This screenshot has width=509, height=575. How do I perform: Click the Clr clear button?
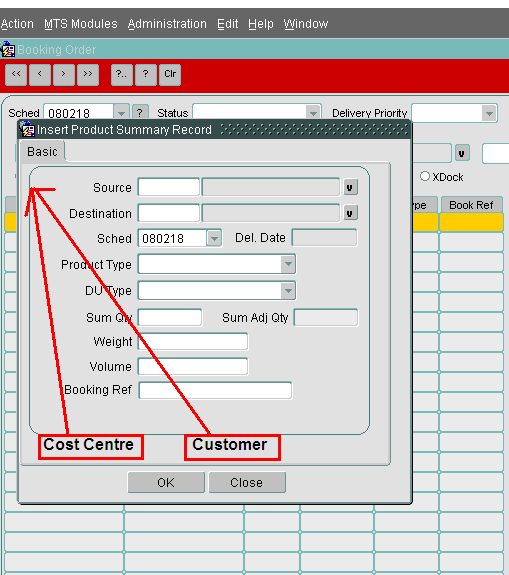point(170,75)
